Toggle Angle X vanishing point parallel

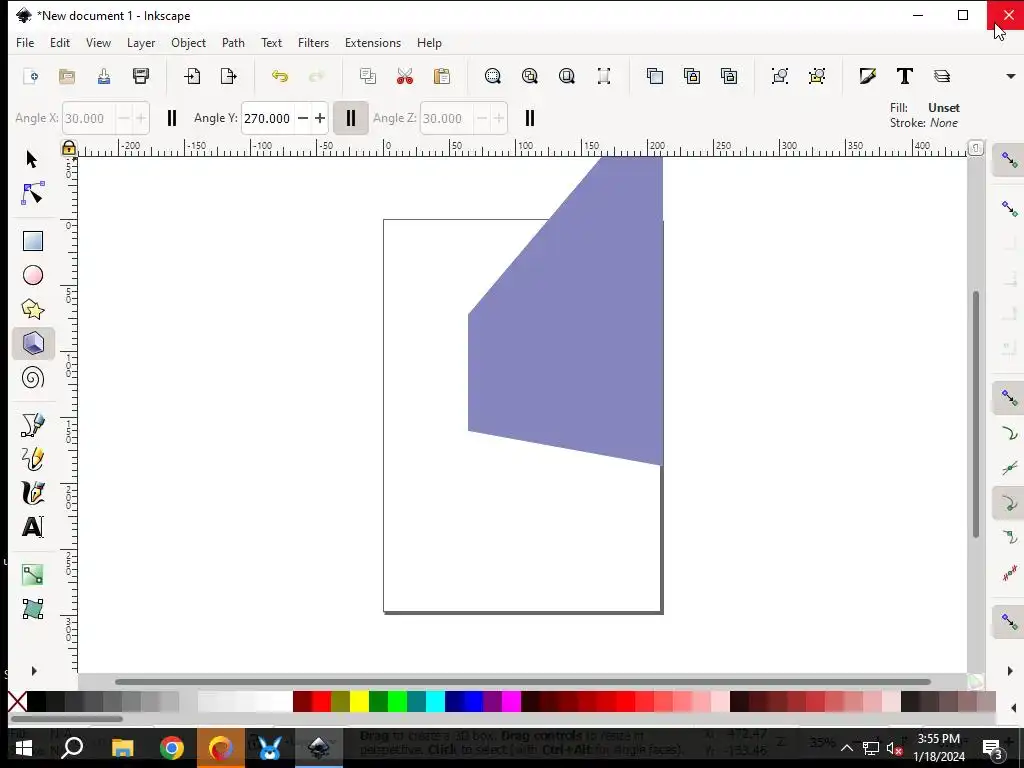point(172,118)
